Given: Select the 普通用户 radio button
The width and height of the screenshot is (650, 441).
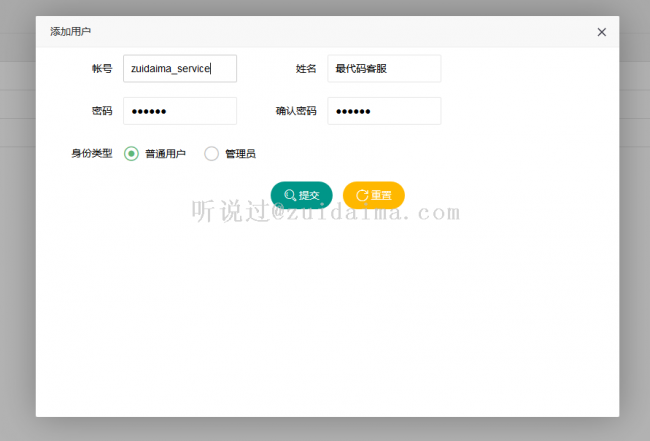Looking at the screenshot, I should (x=131, y=154).
